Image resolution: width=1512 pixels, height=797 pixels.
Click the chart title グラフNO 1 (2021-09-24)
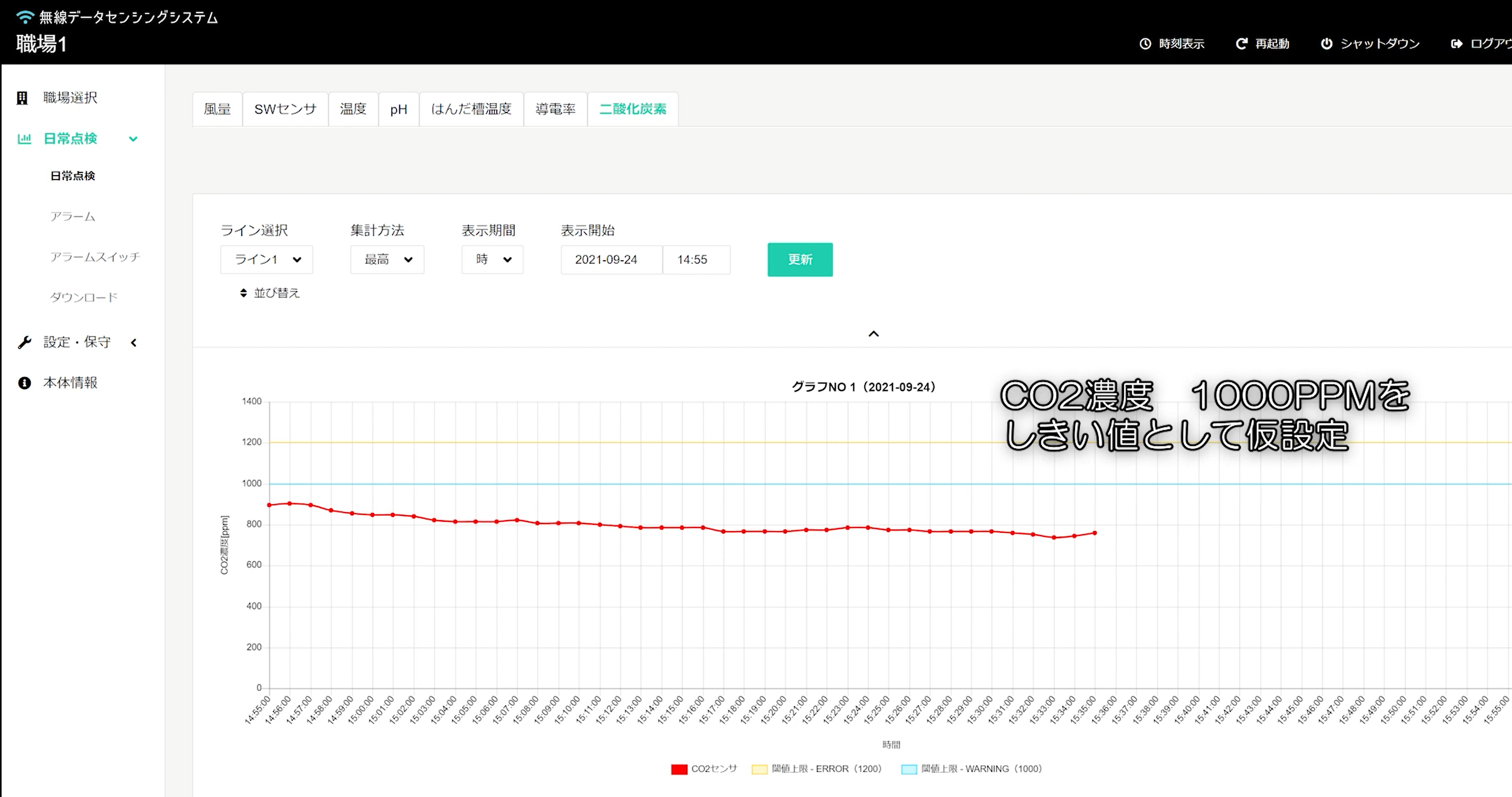point(863,387)
